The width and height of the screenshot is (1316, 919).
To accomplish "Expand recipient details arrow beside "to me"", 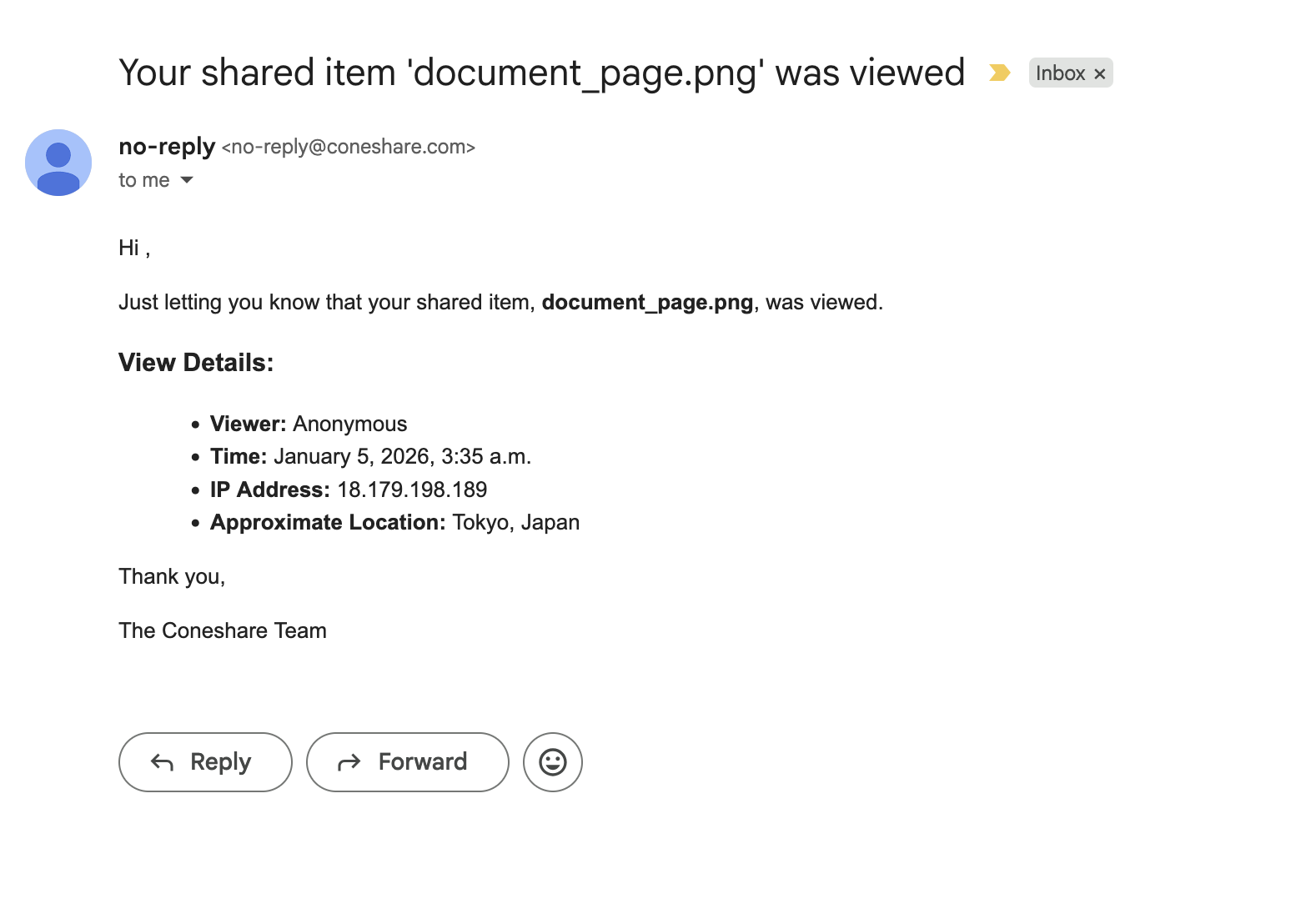I will click(x=187, y=180).
